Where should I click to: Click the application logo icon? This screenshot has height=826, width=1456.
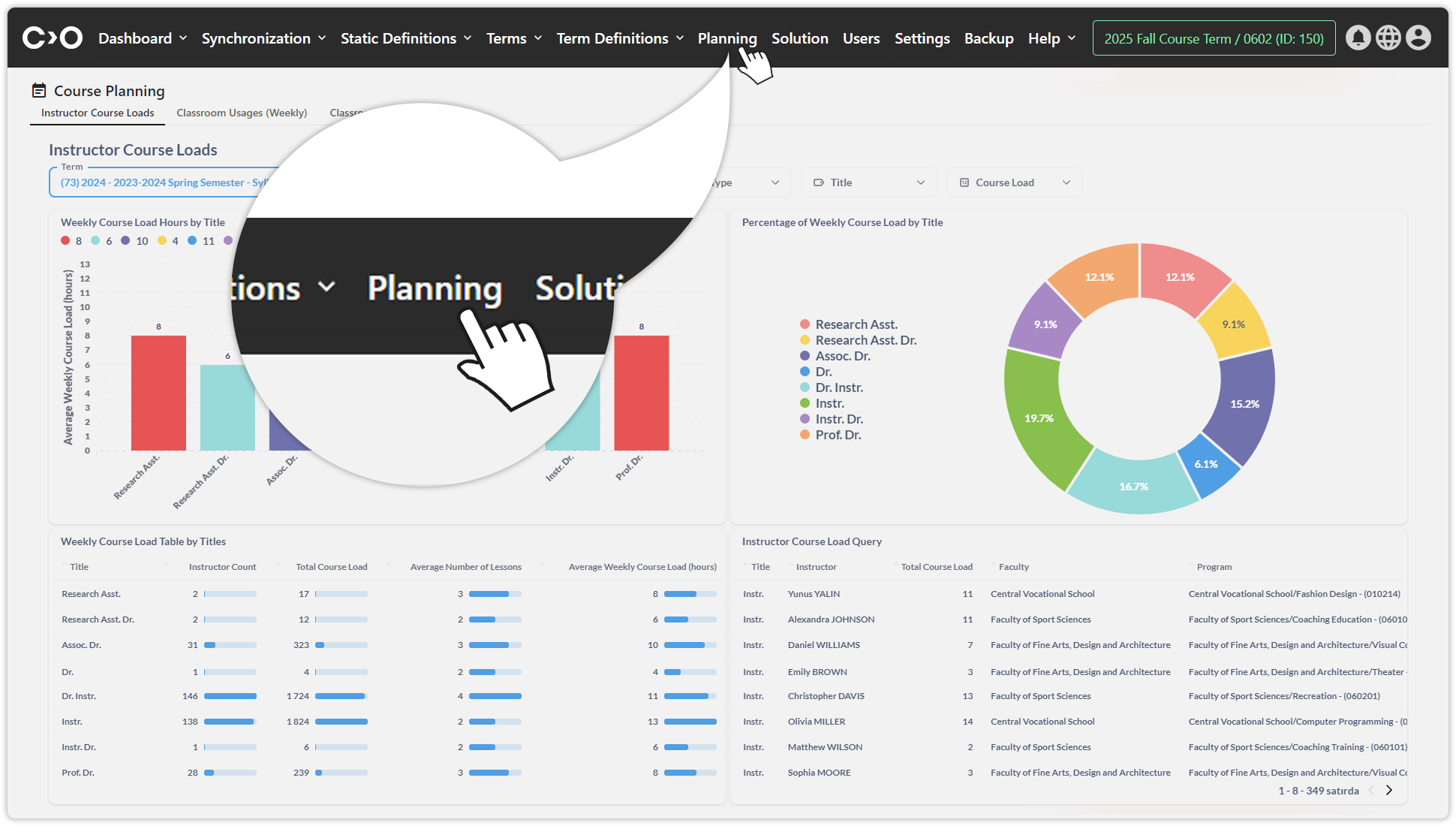(x=52, y=38)
